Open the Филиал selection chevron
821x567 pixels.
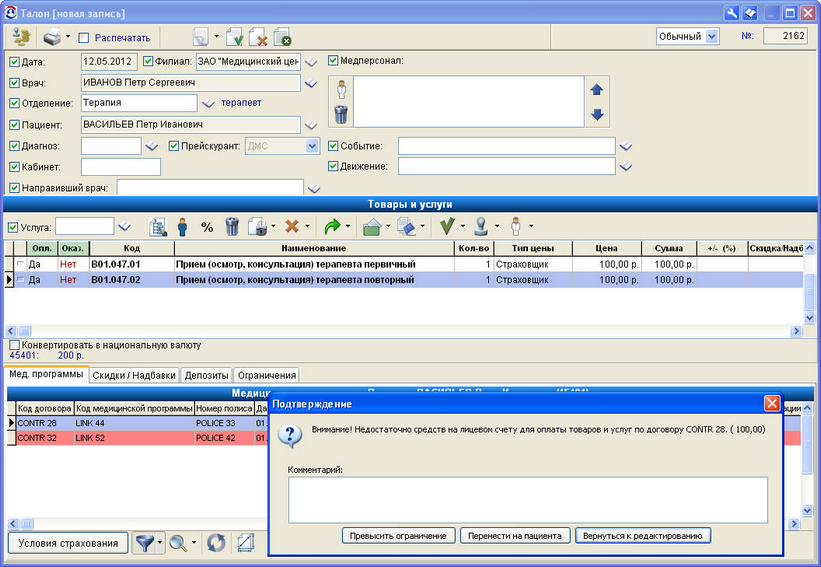pyautogui.click(x=311, y=62)
